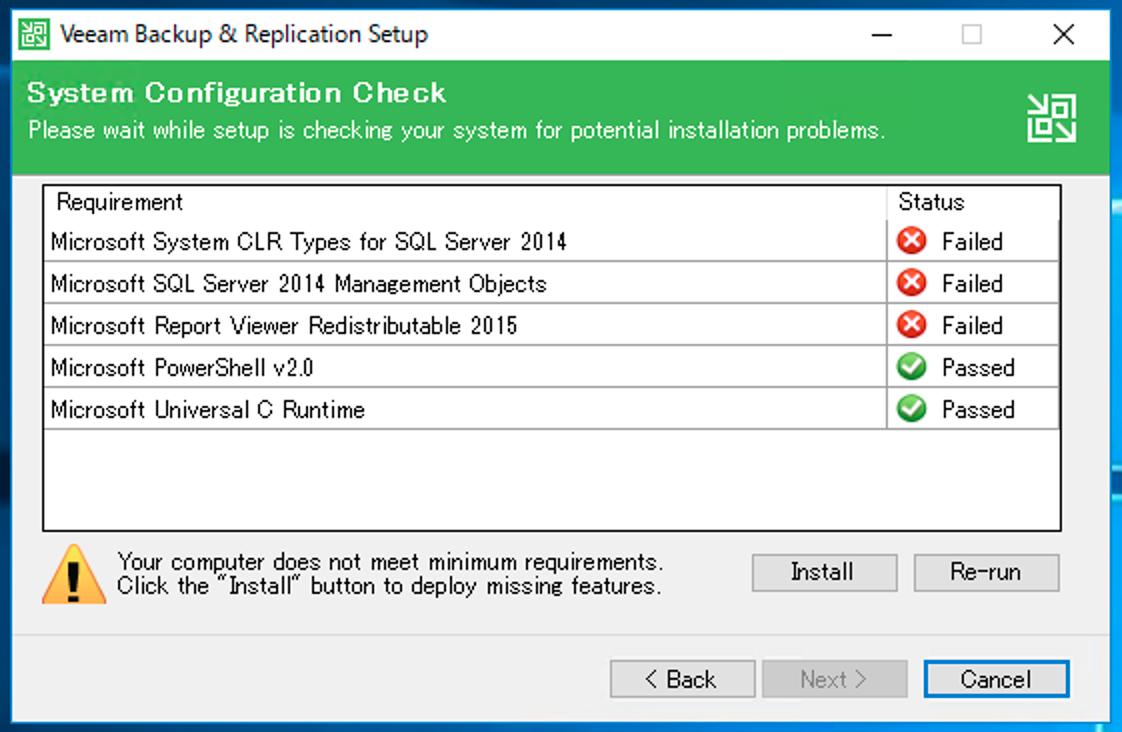Close the Veeam setup window
This screenshot has height=732, width=1122.
[x=1063, y=34]
